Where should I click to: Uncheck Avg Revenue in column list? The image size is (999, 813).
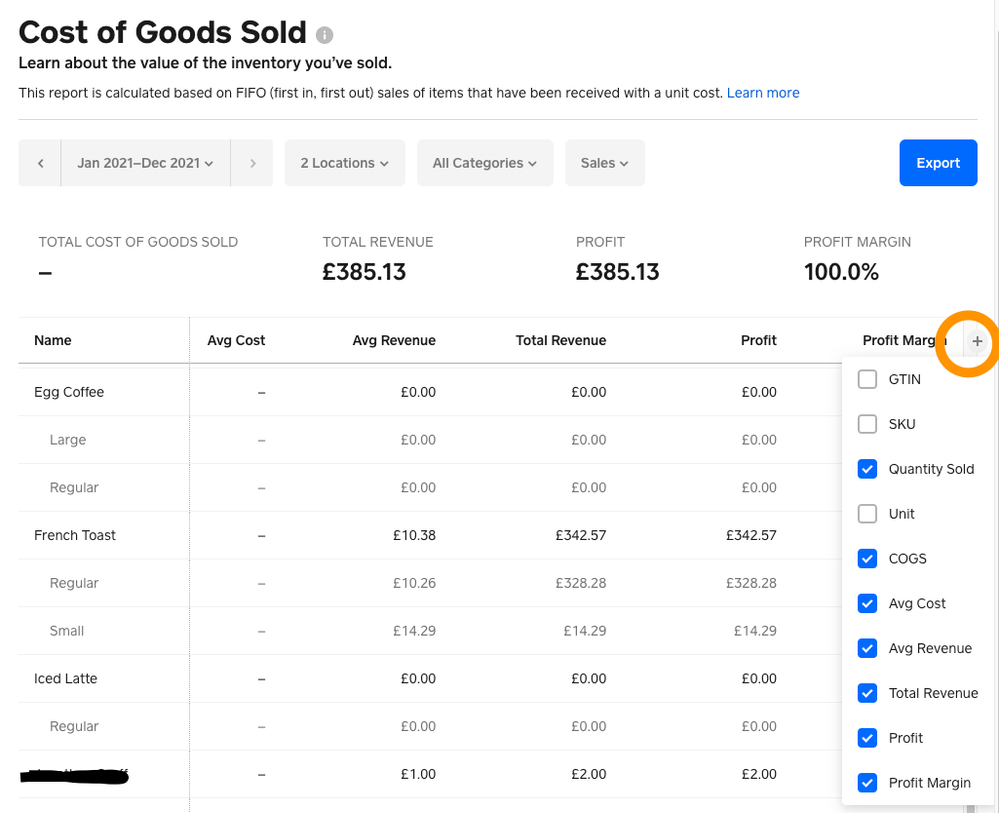coord(867,648)
